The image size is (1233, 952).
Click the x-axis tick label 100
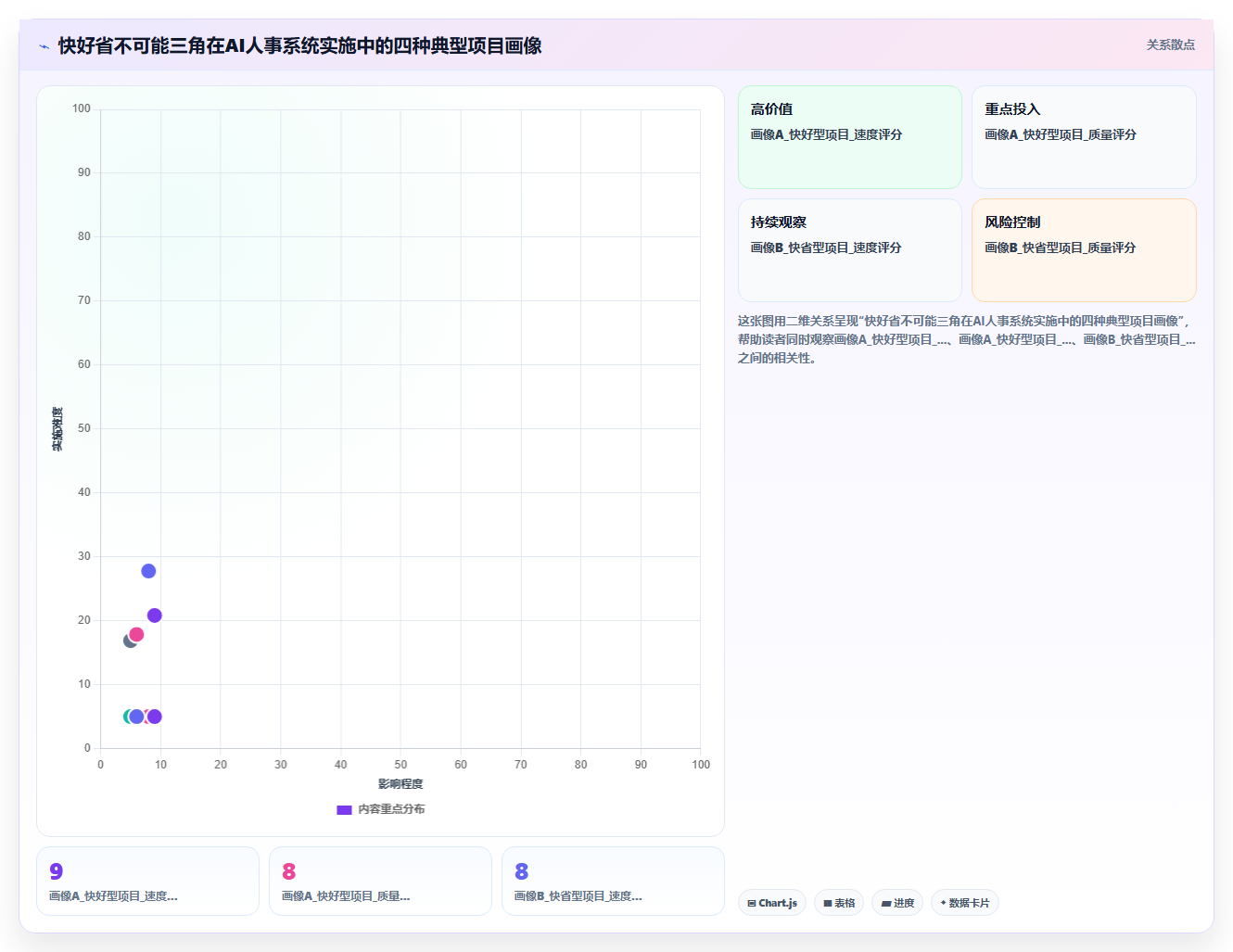point(701,765)
